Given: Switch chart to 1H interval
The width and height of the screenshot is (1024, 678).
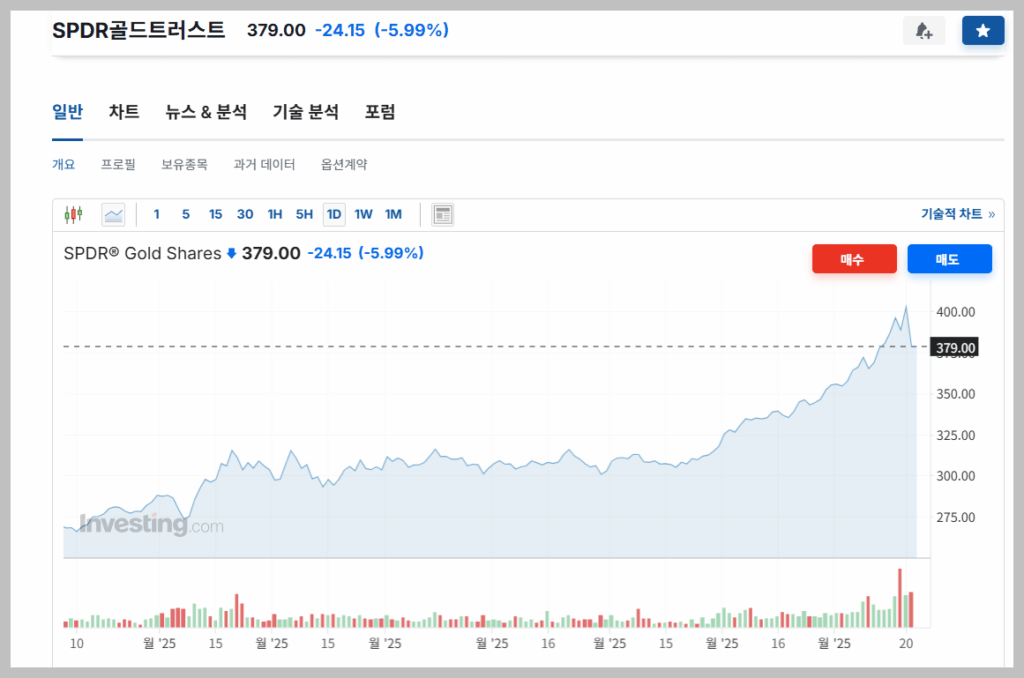Looking at the screenshot, I should pos(275,214).
